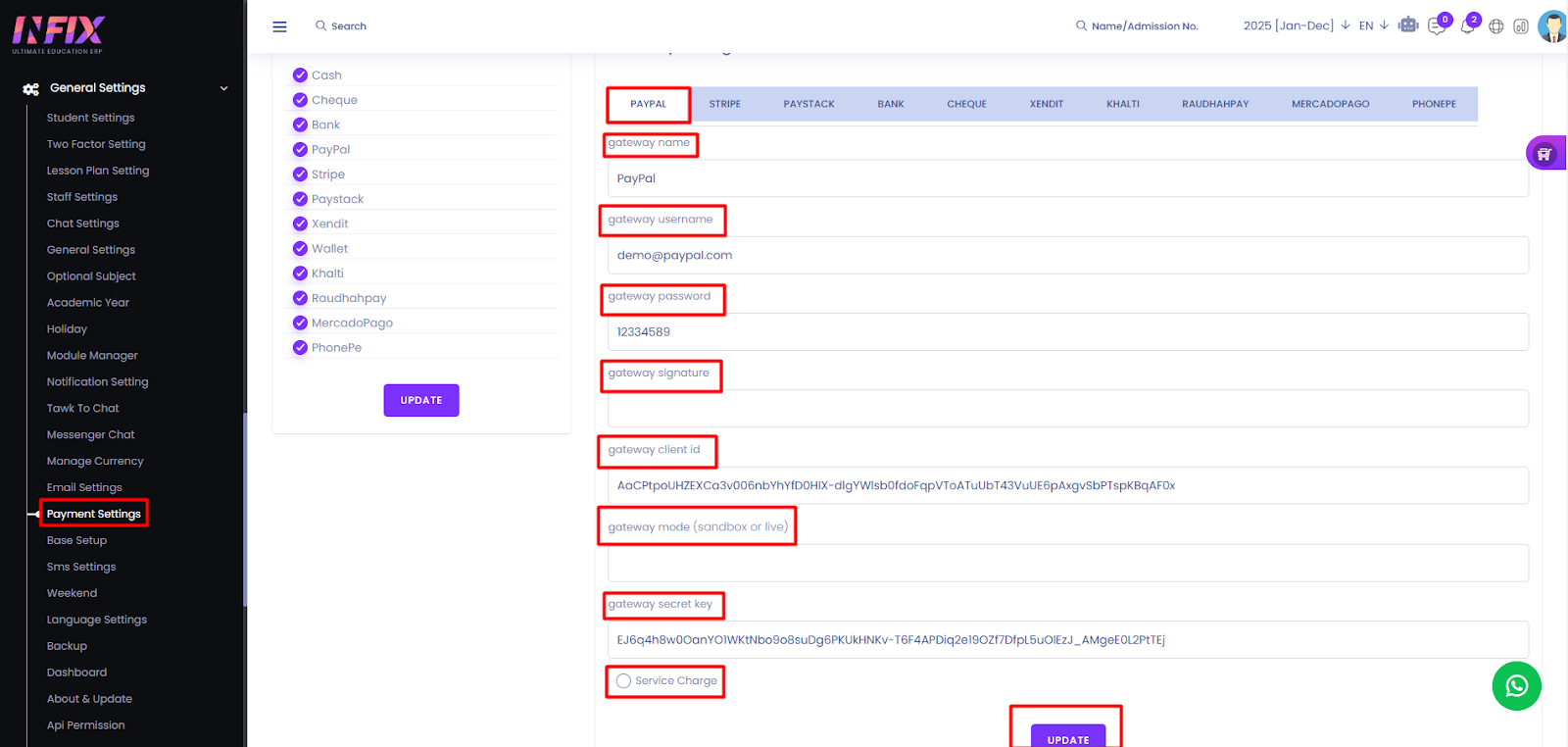Open the purple floating shopping cart button
1568x747 pixels.
[1544, 153]
